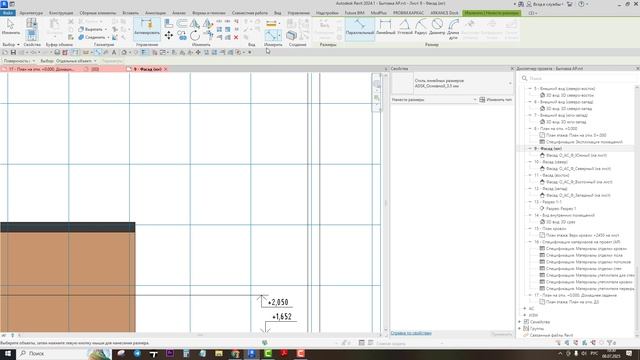Select the Radial (Радиус) dimension tool
Screen dimensions: 640x360
421,27
